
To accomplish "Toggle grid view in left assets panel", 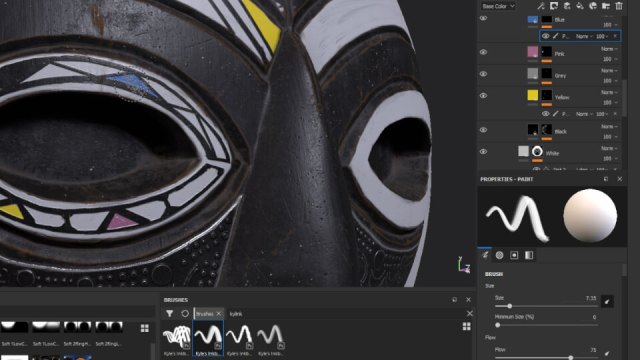I will [144, 328].
